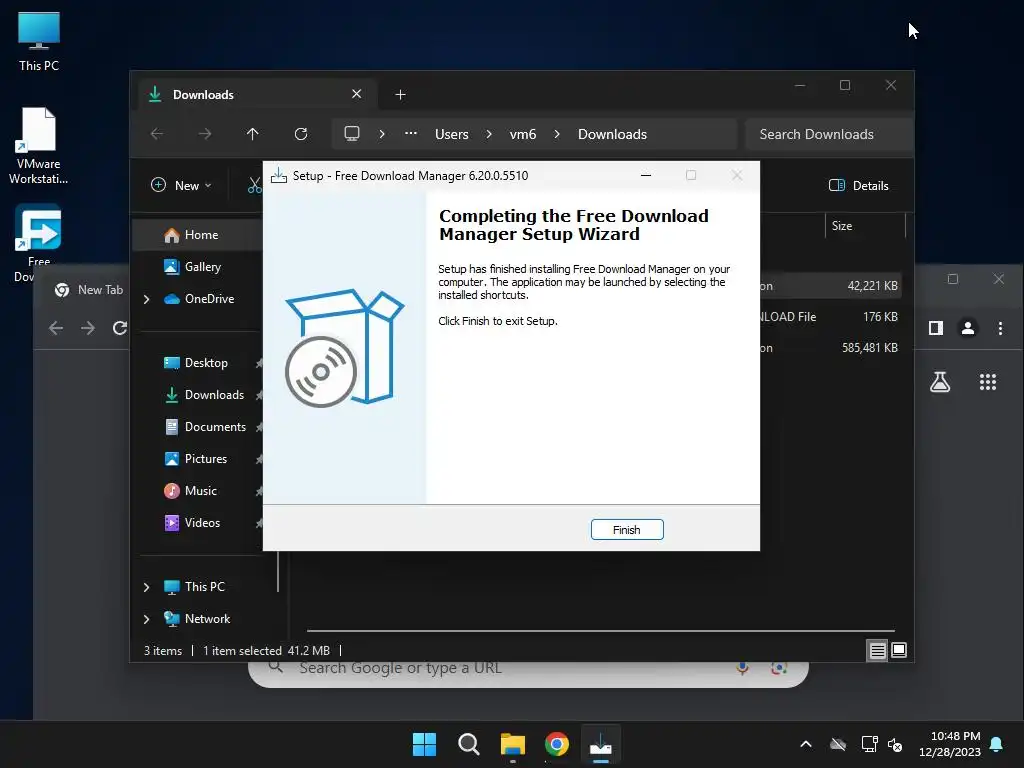This screenshot has height=768, width=1024.
Task: Click the Explorer horizontal scrollbar
Action: (x=601, y=631)
